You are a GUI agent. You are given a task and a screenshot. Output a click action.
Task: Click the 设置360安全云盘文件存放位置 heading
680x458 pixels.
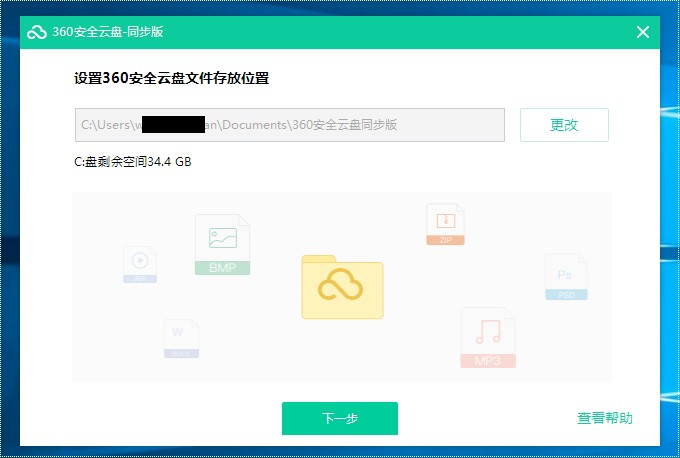click(171, 78)
